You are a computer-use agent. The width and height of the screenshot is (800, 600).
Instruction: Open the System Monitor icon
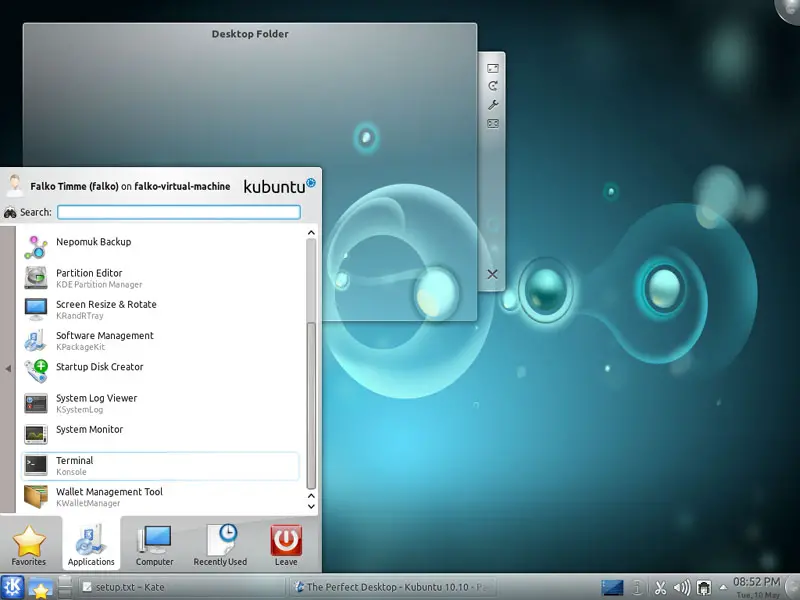pyautogui.click(x=36, y=434)
